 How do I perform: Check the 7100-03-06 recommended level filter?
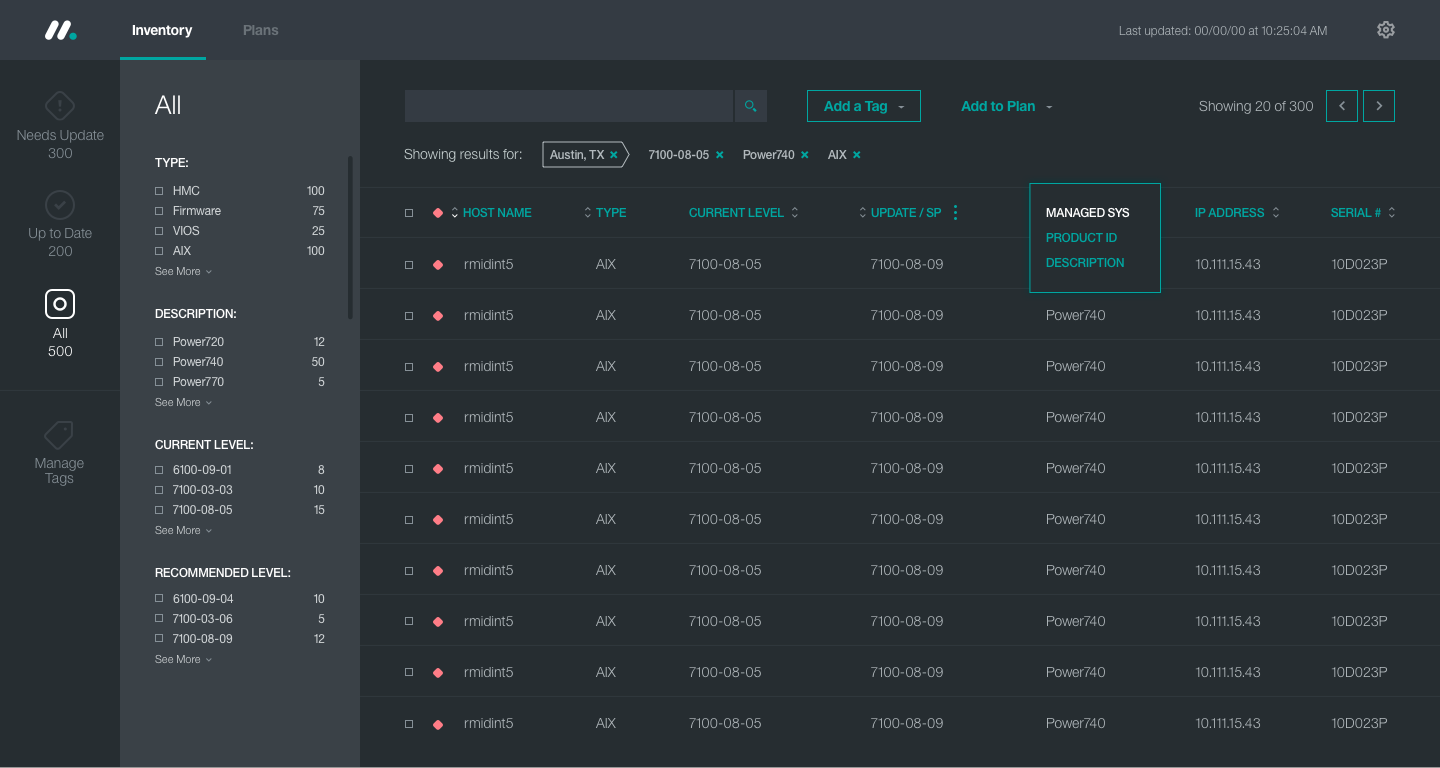[159, 619]
